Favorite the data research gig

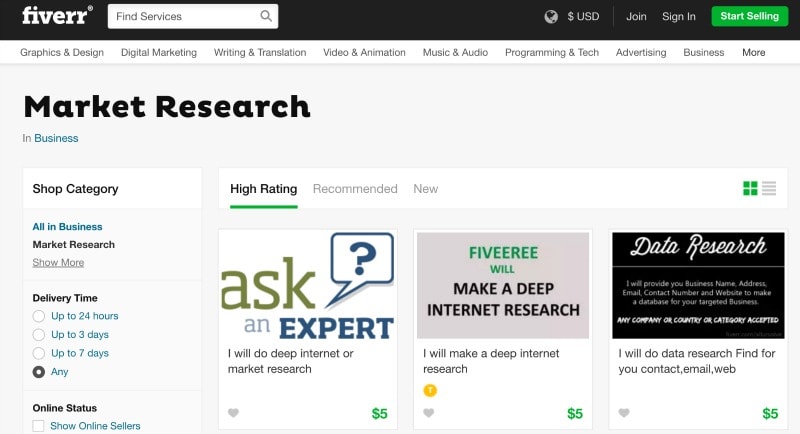624,413
